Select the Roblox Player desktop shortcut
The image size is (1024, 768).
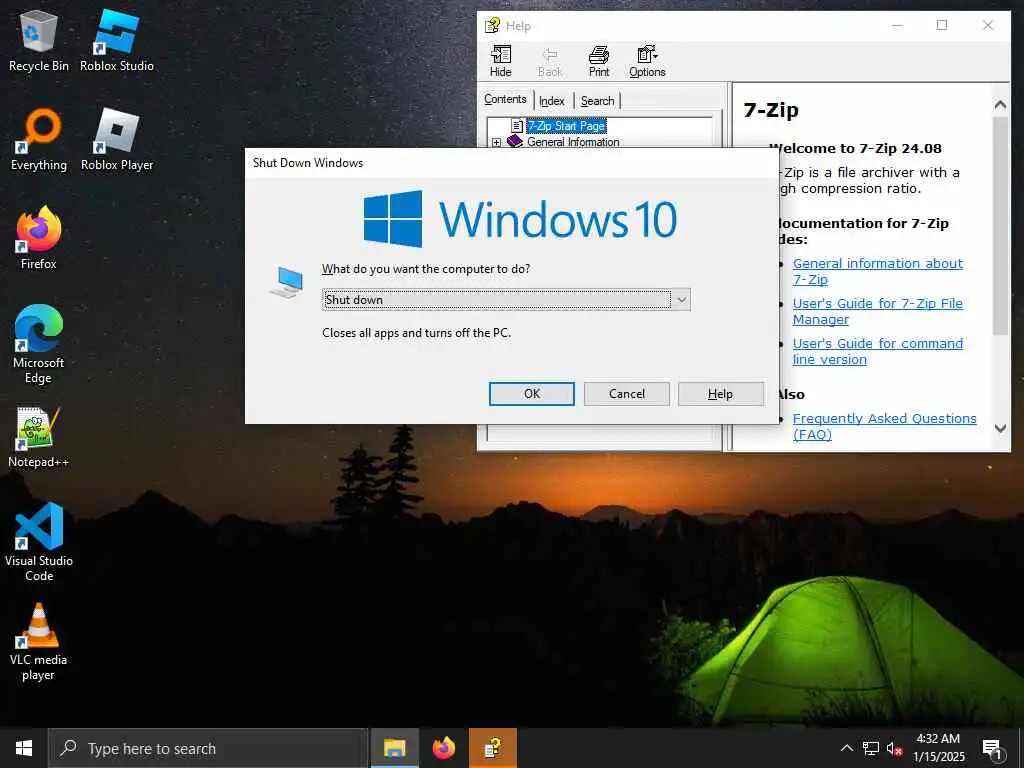[117, 140]
